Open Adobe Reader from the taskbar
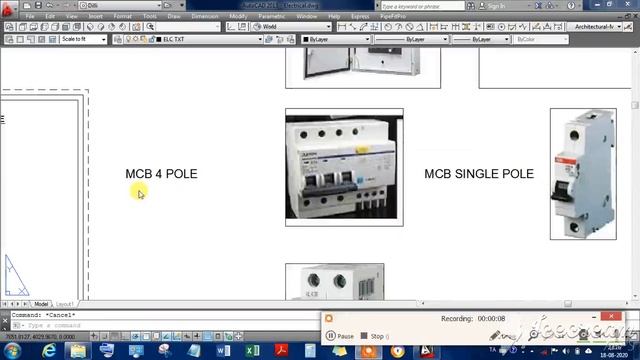Viewport: 640px width, 360px height. pos(281,351)
